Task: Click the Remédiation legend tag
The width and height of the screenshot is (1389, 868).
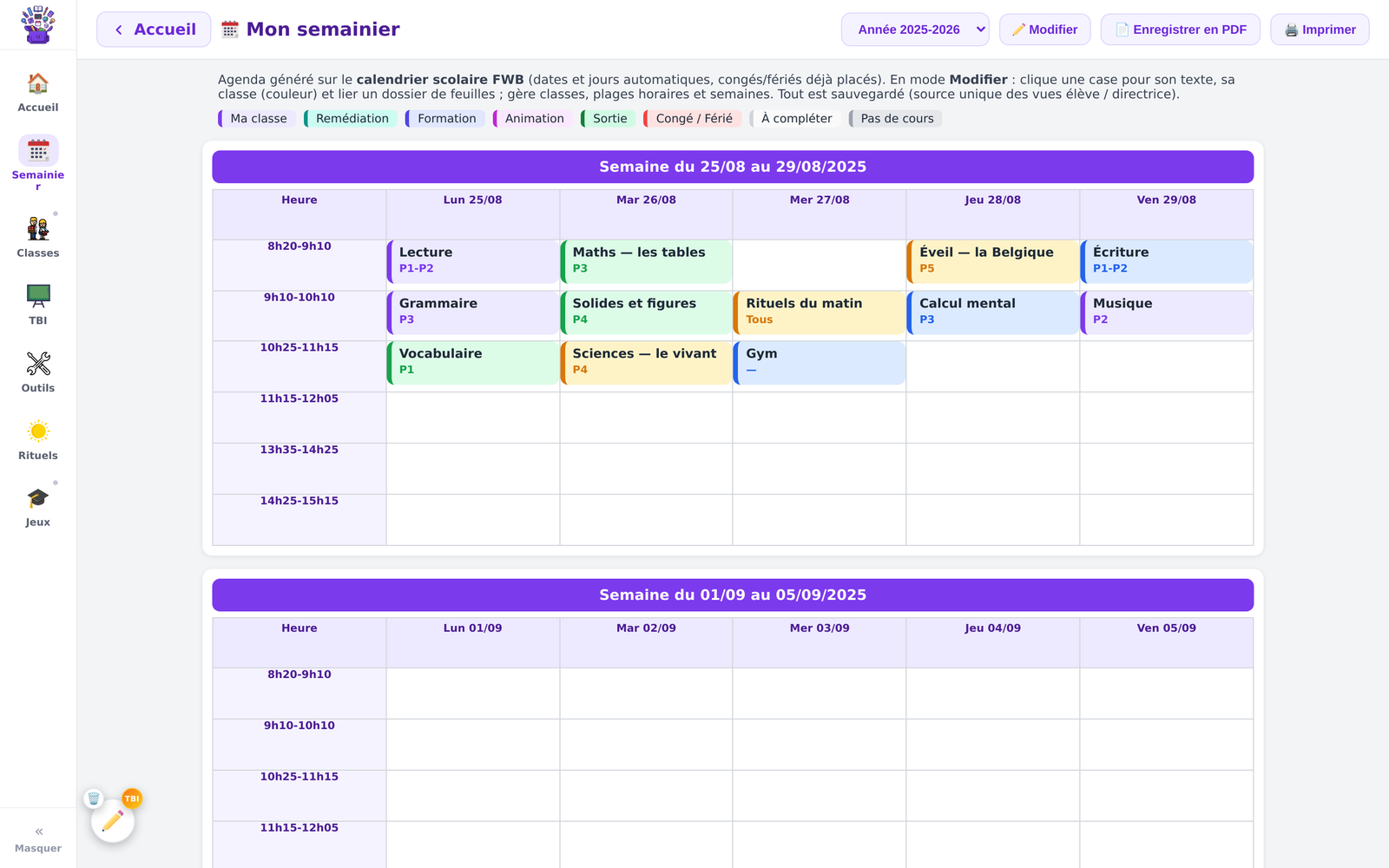Action: pos(351,119)
